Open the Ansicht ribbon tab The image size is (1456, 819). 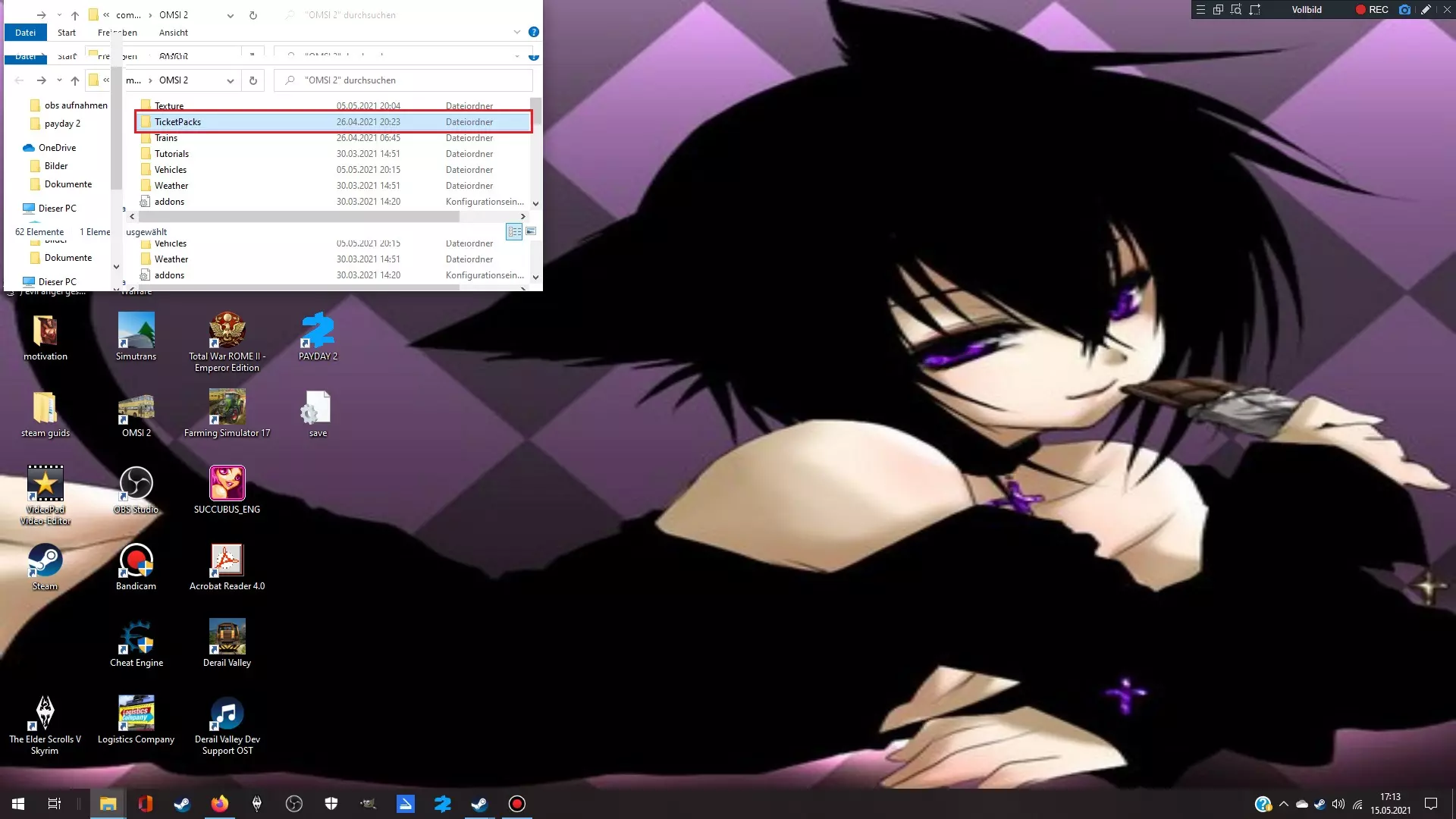(x=173, y=33)
